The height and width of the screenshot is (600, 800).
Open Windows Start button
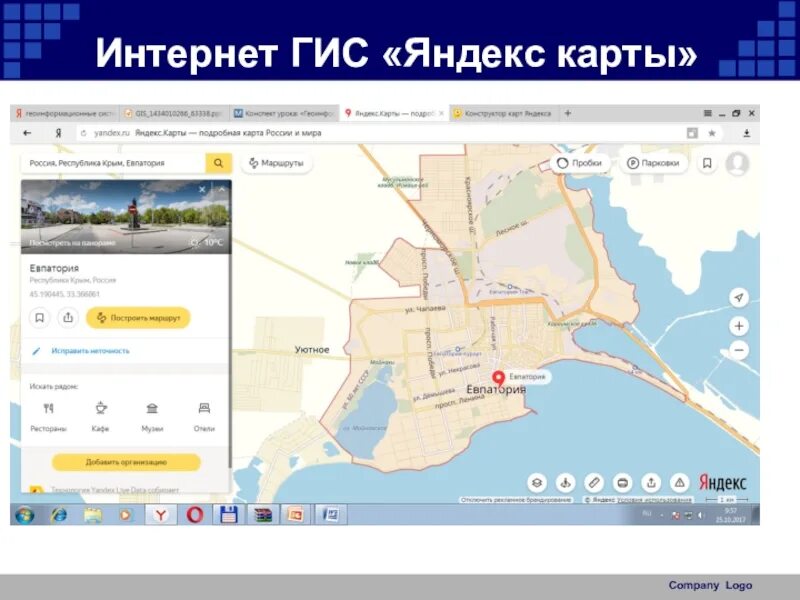pos(24,515)
